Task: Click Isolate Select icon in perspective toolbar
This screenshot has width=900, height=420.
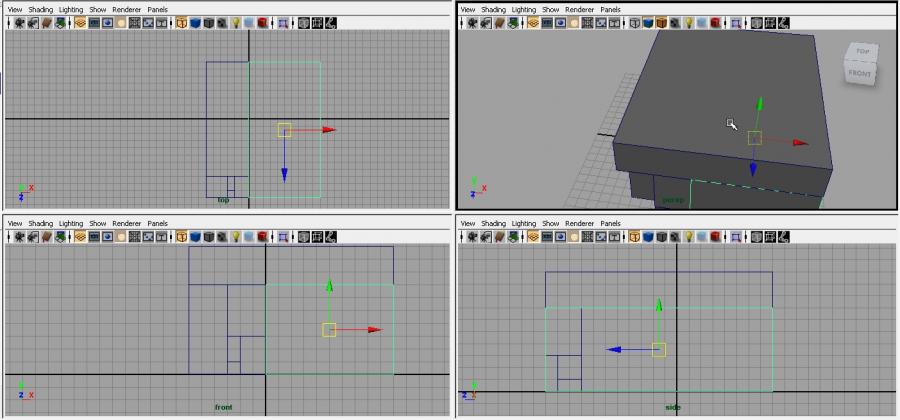Action: [x=737, y=23]
